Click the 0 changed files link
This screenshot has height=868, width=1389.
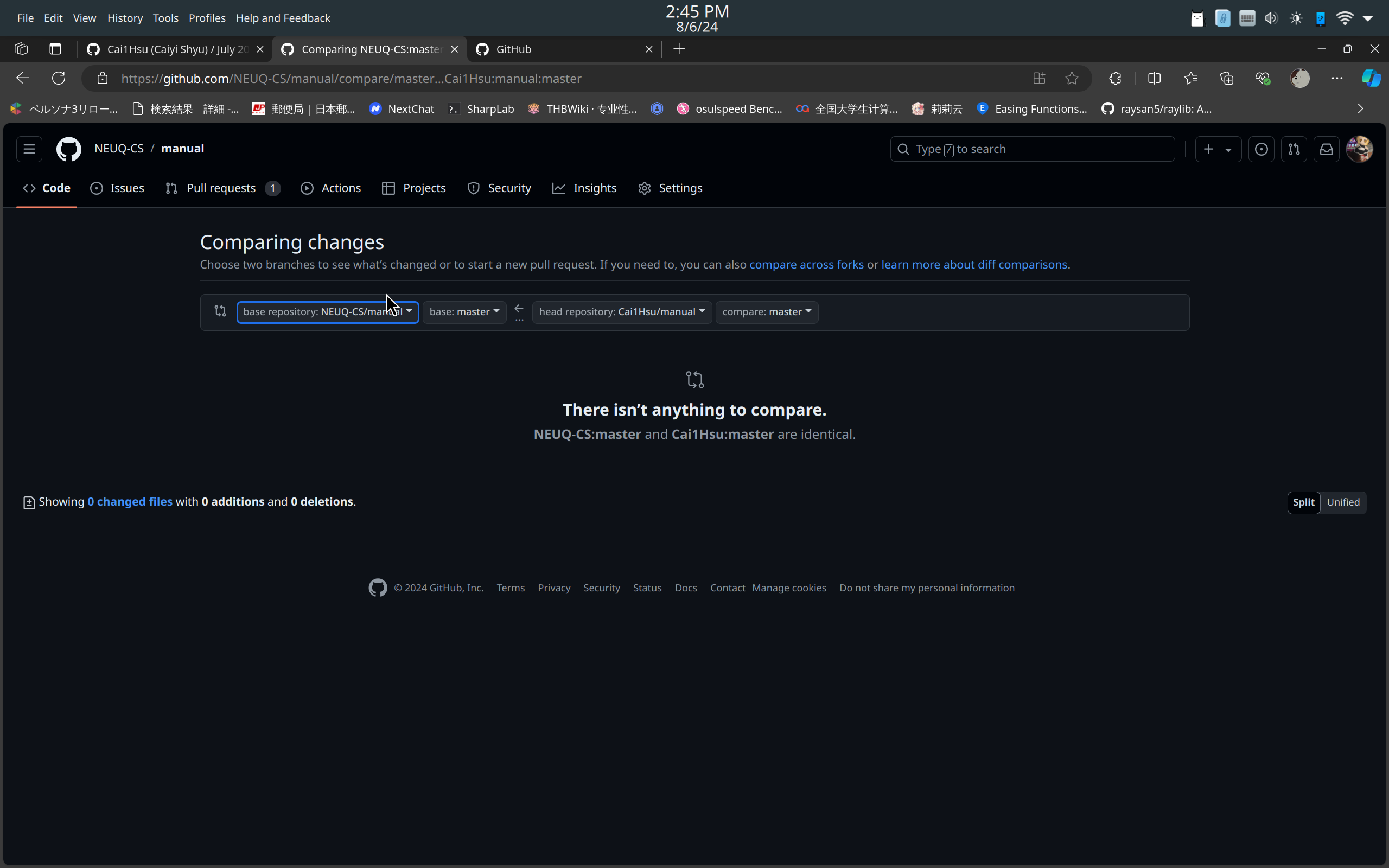[130, 501]
